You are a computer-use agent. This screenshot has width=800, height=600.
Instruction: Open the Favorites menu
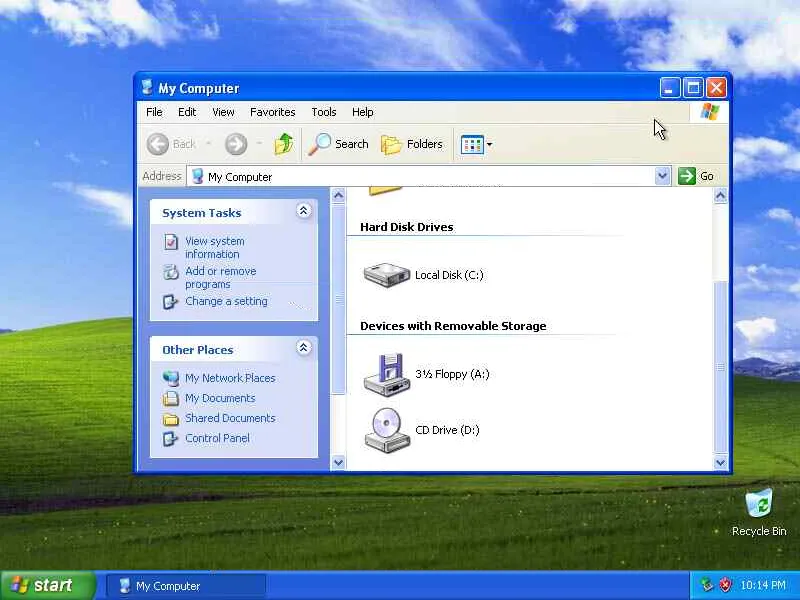[272, 112]
